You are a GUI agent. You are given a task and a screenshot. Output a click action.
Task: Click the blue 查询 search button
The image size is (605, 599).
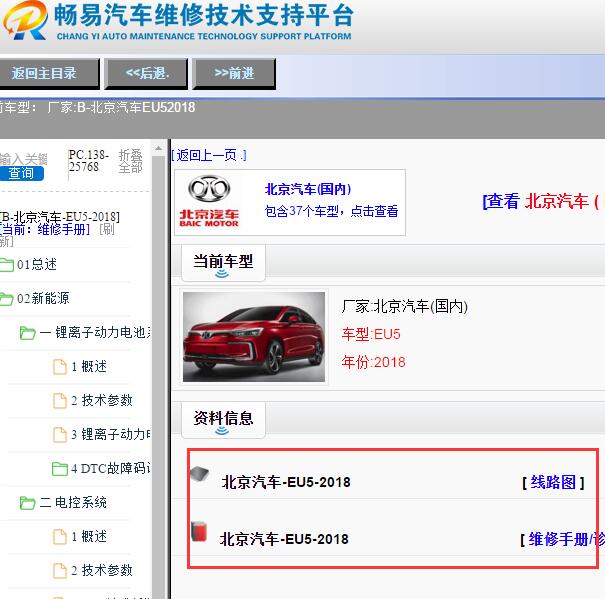click(x=22, y=173)
